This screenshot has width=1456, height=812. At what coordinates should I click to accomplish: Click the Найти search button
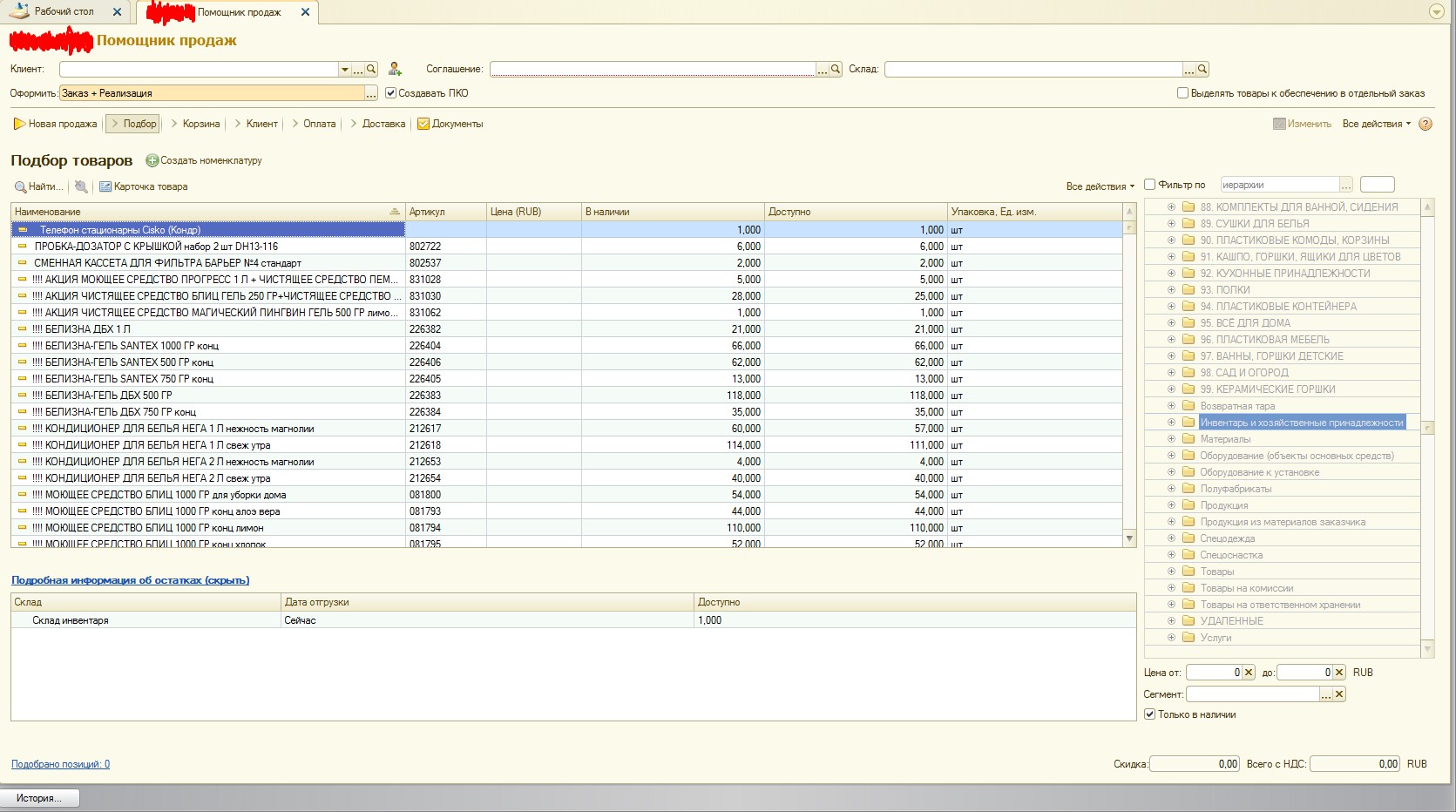[x=38, y=186]
